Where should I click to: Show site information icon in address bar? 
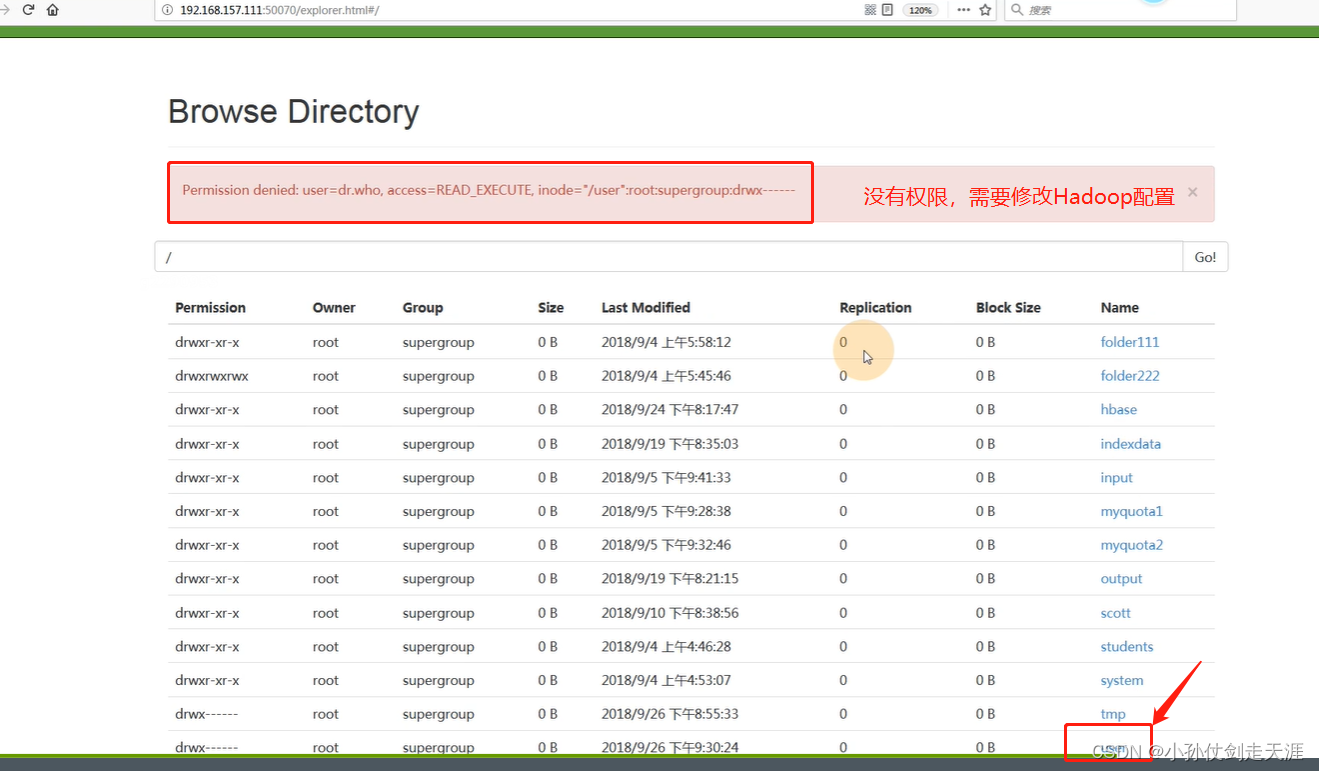pyautogui.click(x=168, y=10)
